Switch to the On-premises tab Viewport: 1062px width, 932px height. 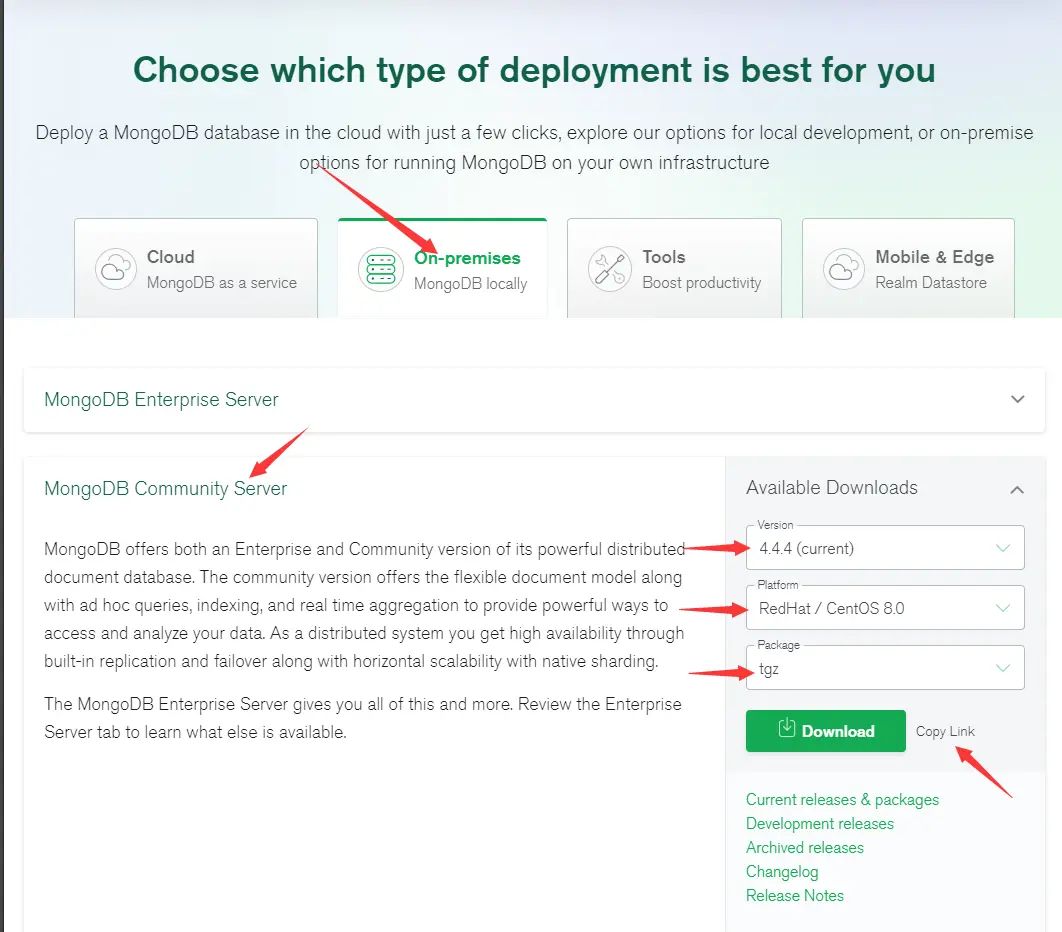[443, 269]
